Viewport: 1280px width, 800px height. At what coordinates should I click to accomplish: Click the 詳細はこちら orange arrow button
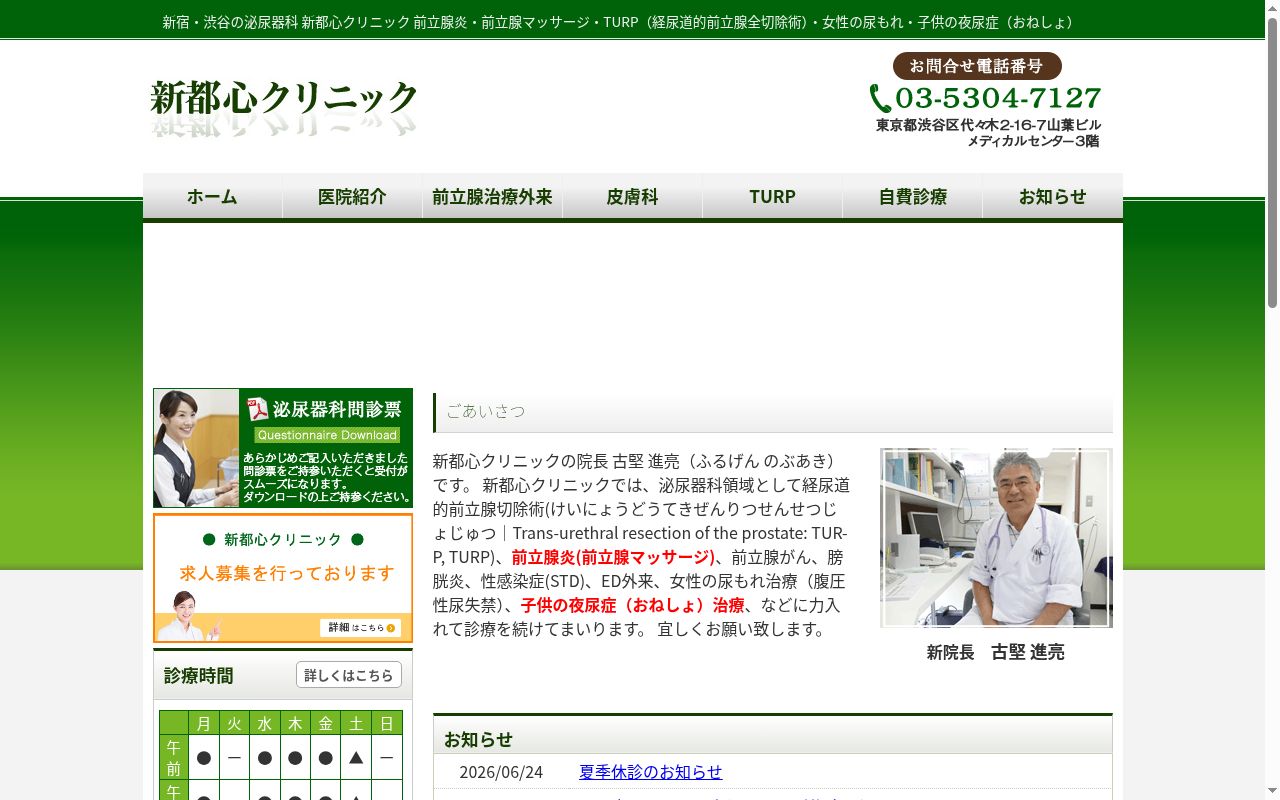(362, 628)
